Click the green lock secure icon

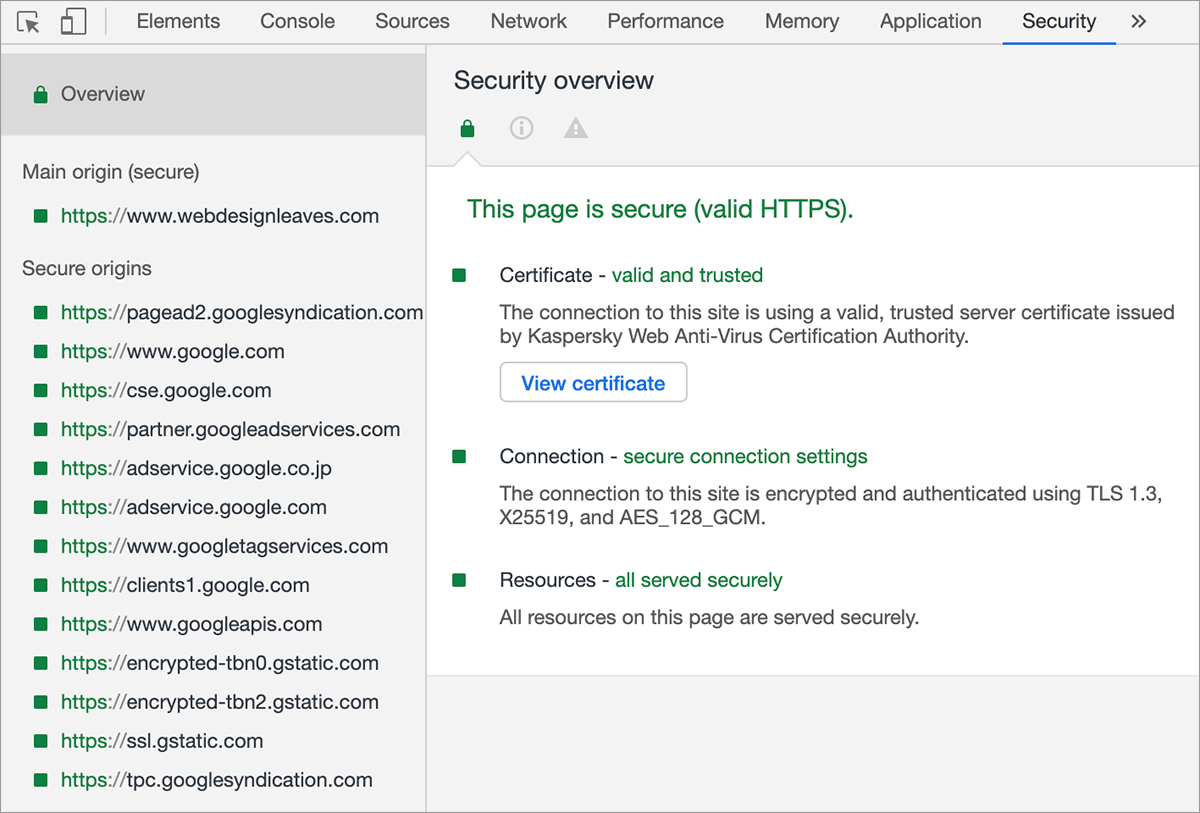[467, 129]
